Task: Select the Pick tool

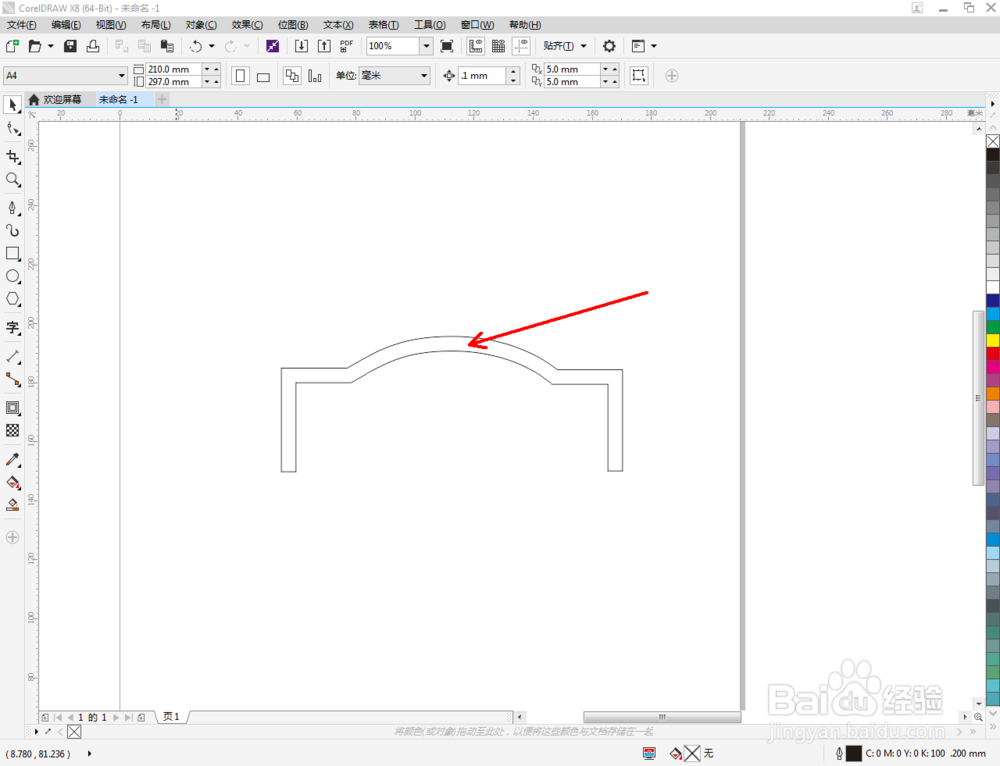Action: (13, 105)
